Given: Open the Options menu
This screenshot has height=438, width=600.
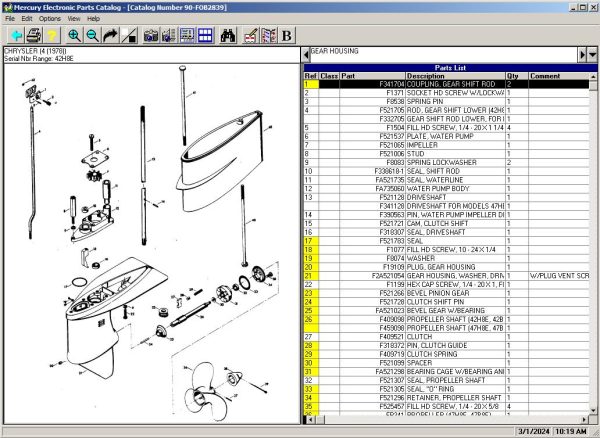Looking at the screenshot, I should click(49, 18).
